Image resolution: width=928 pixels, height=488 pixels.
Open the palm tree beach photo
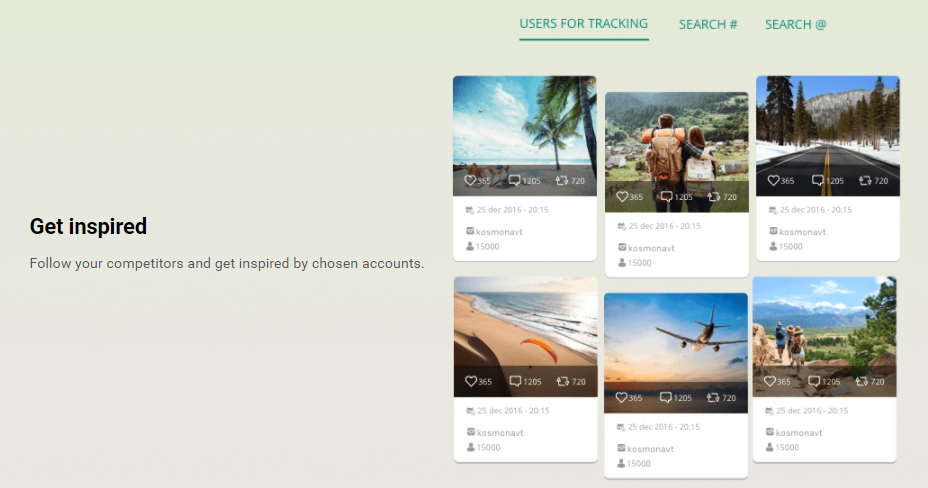click(525, 135)
